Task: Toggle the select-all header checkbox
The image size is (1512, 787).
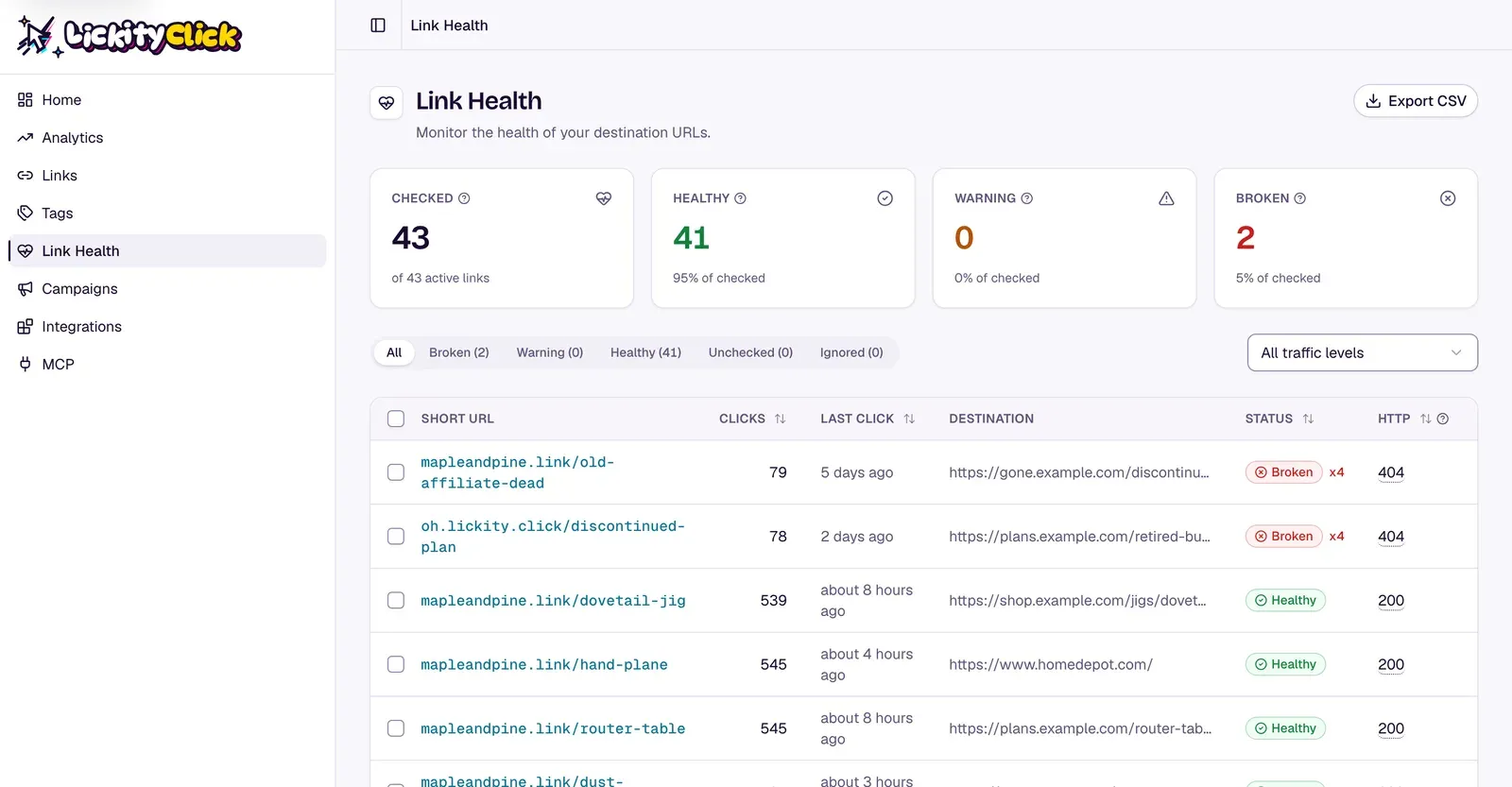Action: tap(396, 419)
